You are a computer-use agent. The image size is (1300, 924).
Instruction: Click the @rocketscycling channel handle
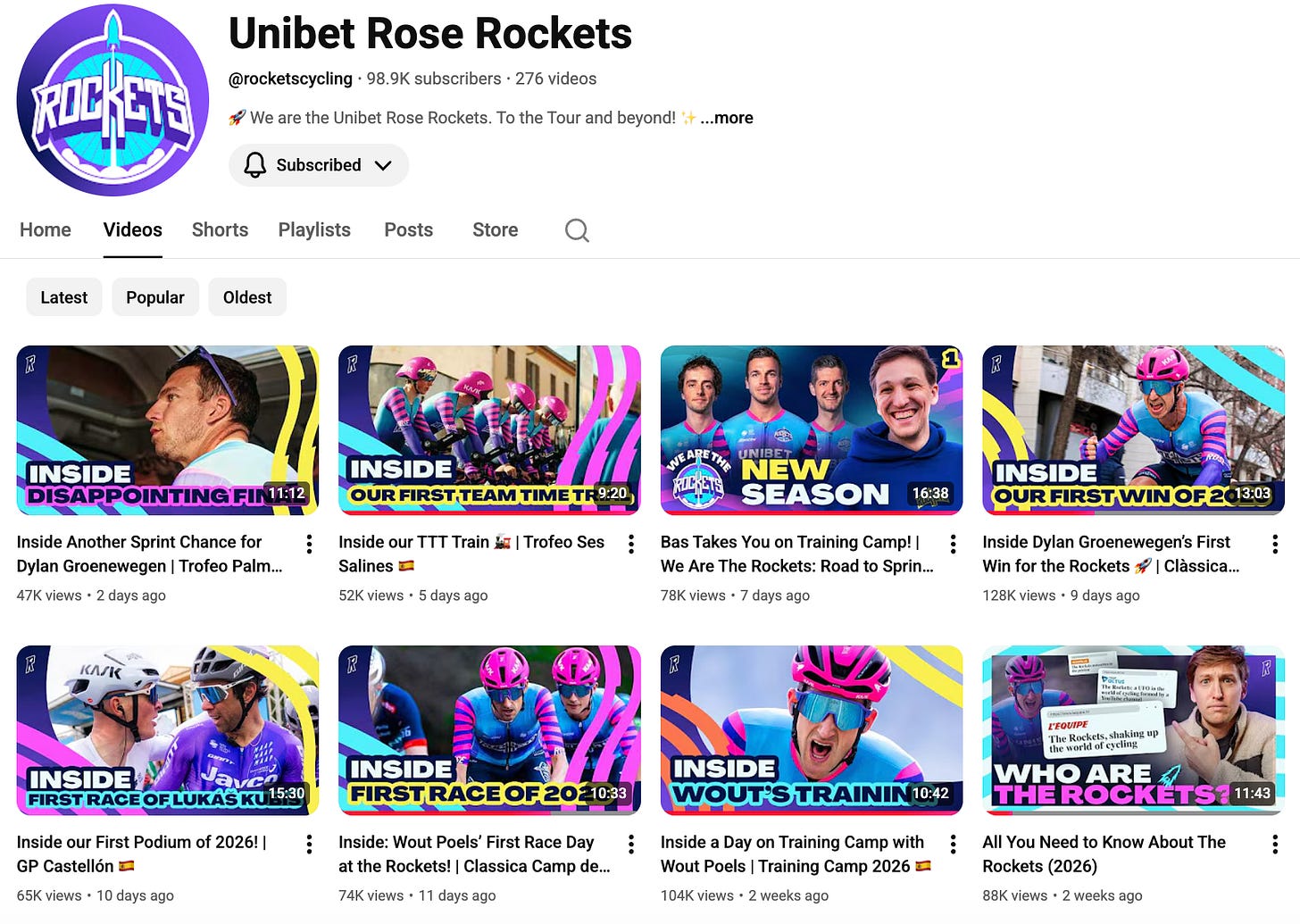(290, 79)
